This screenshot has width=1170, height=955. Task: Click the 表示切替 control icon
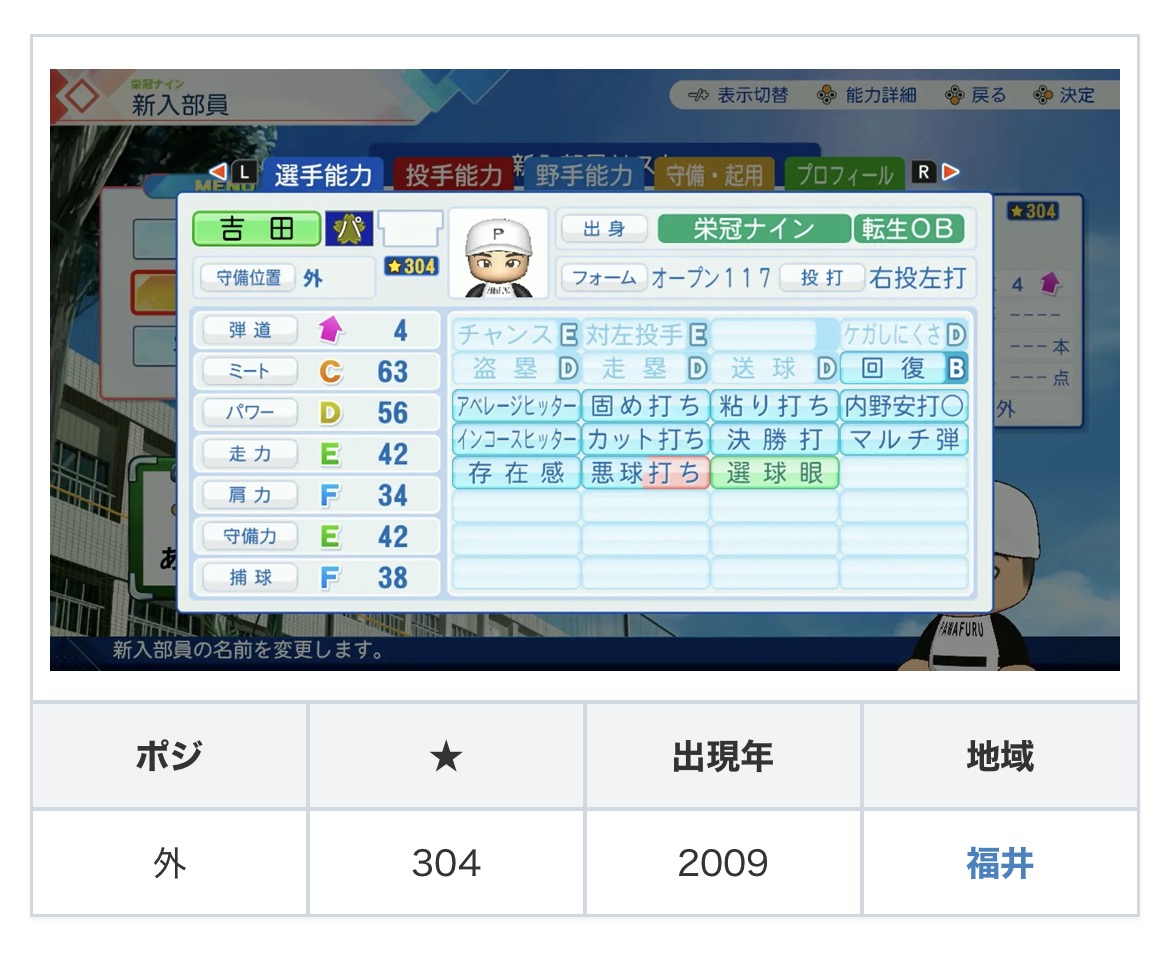pos(698,95)
